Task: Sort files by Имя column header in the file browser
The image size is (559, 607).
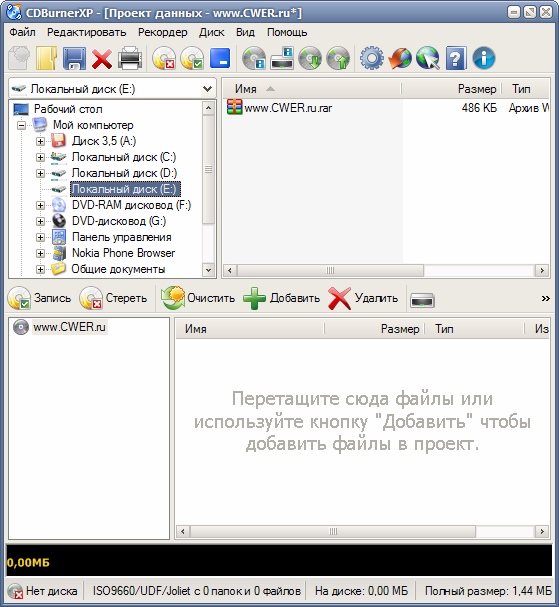Action: pyautogui.click(x=312, y=89)
